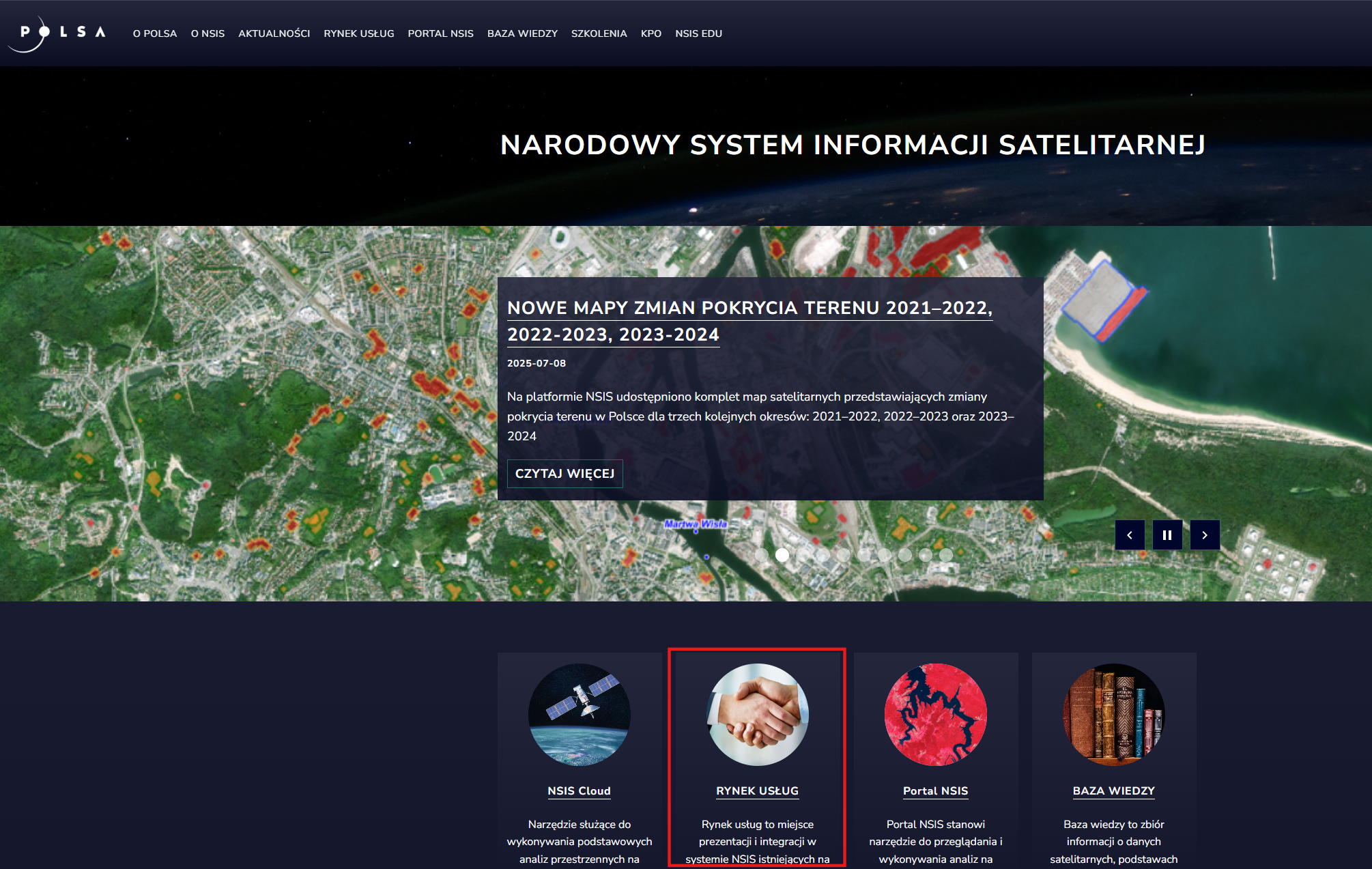Select the third carousel dot
Viewport: 1372px width, 869px height.
tap(803, 555)
